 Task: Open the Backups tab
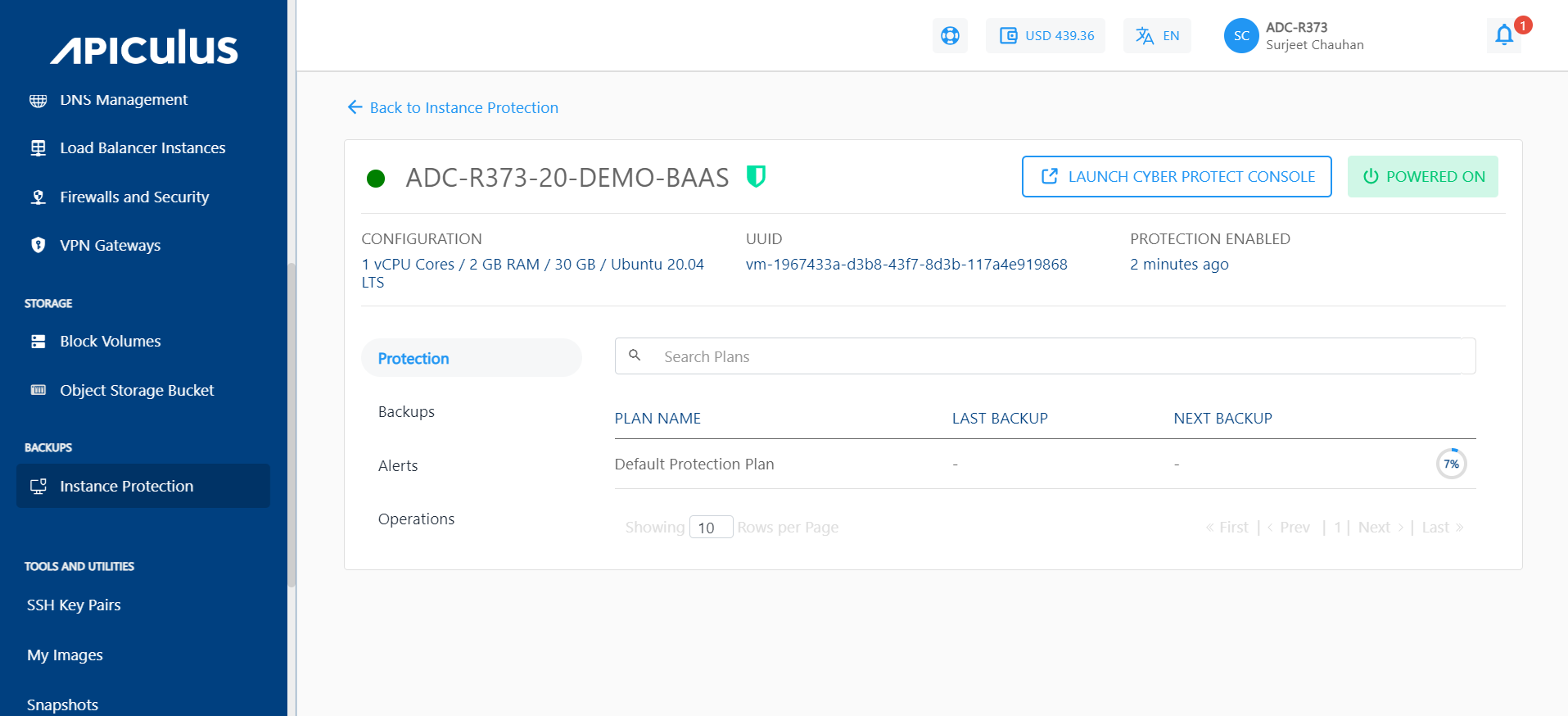pos(406,412)
